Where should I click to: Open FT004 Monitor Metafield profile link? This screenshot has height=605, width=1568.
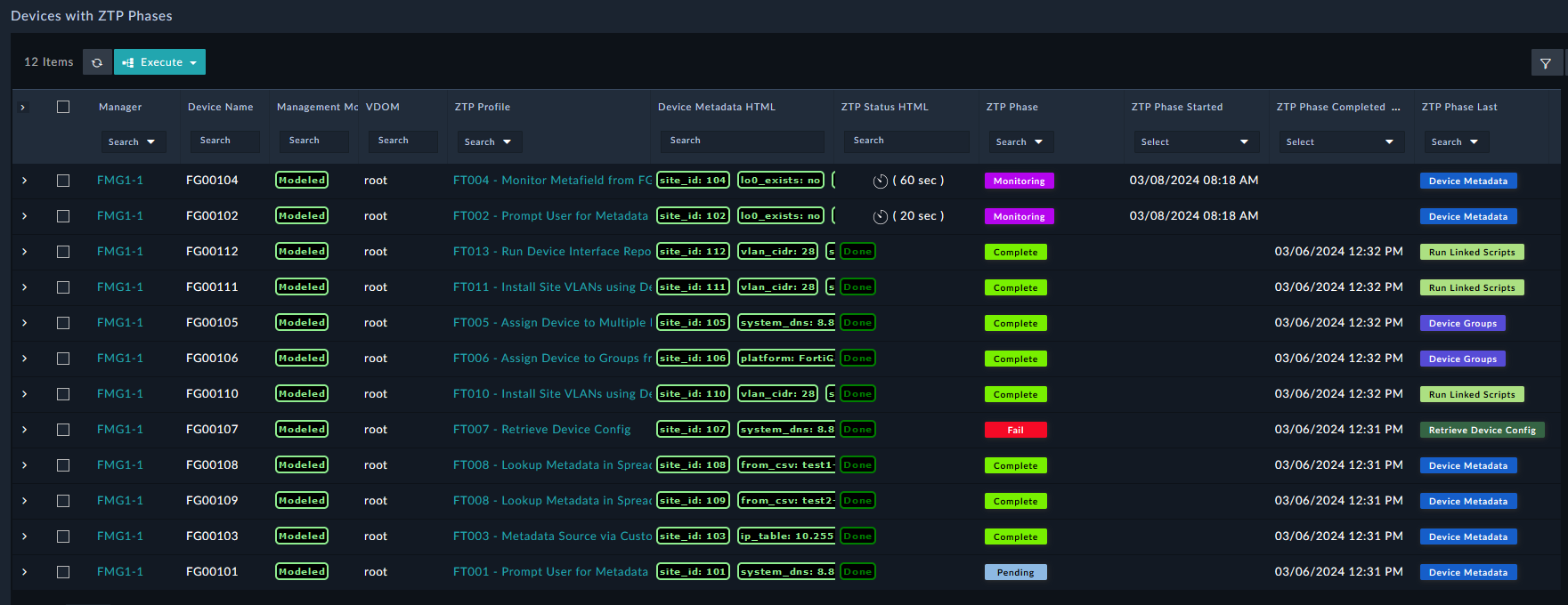552,181
